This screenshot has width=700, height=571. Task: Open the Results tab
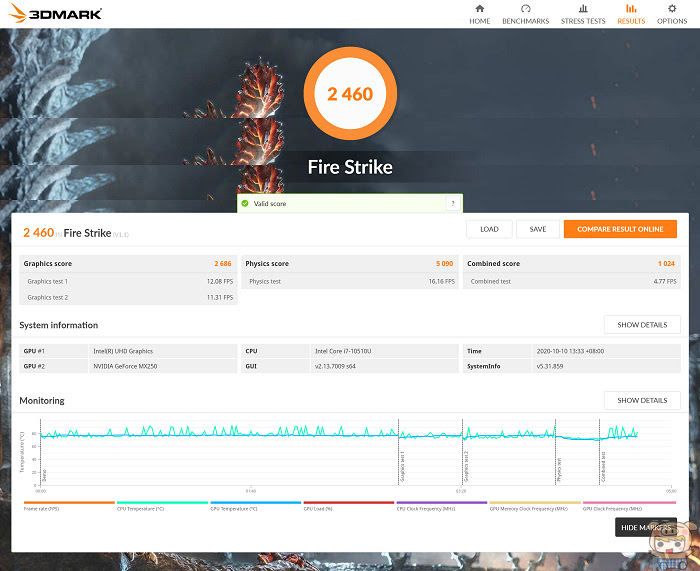[631, 14]
